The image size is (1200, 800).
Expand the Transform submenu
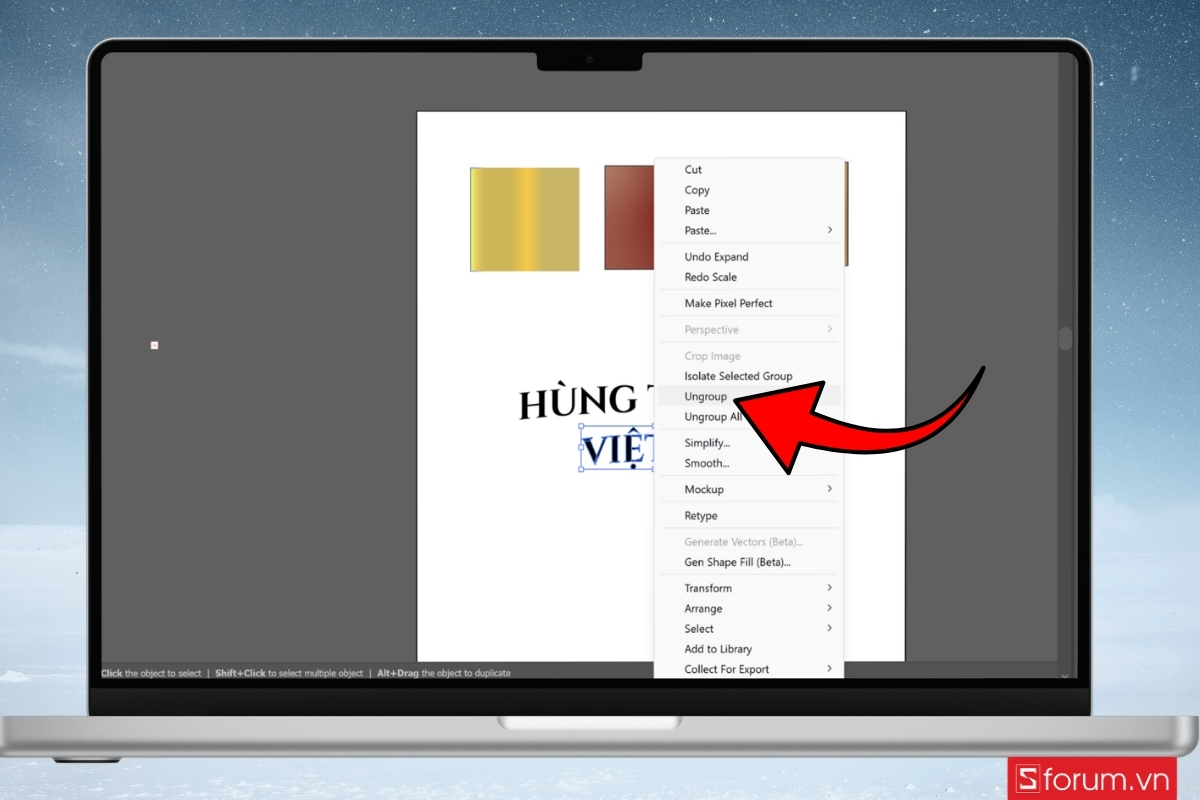click(707, 587)
